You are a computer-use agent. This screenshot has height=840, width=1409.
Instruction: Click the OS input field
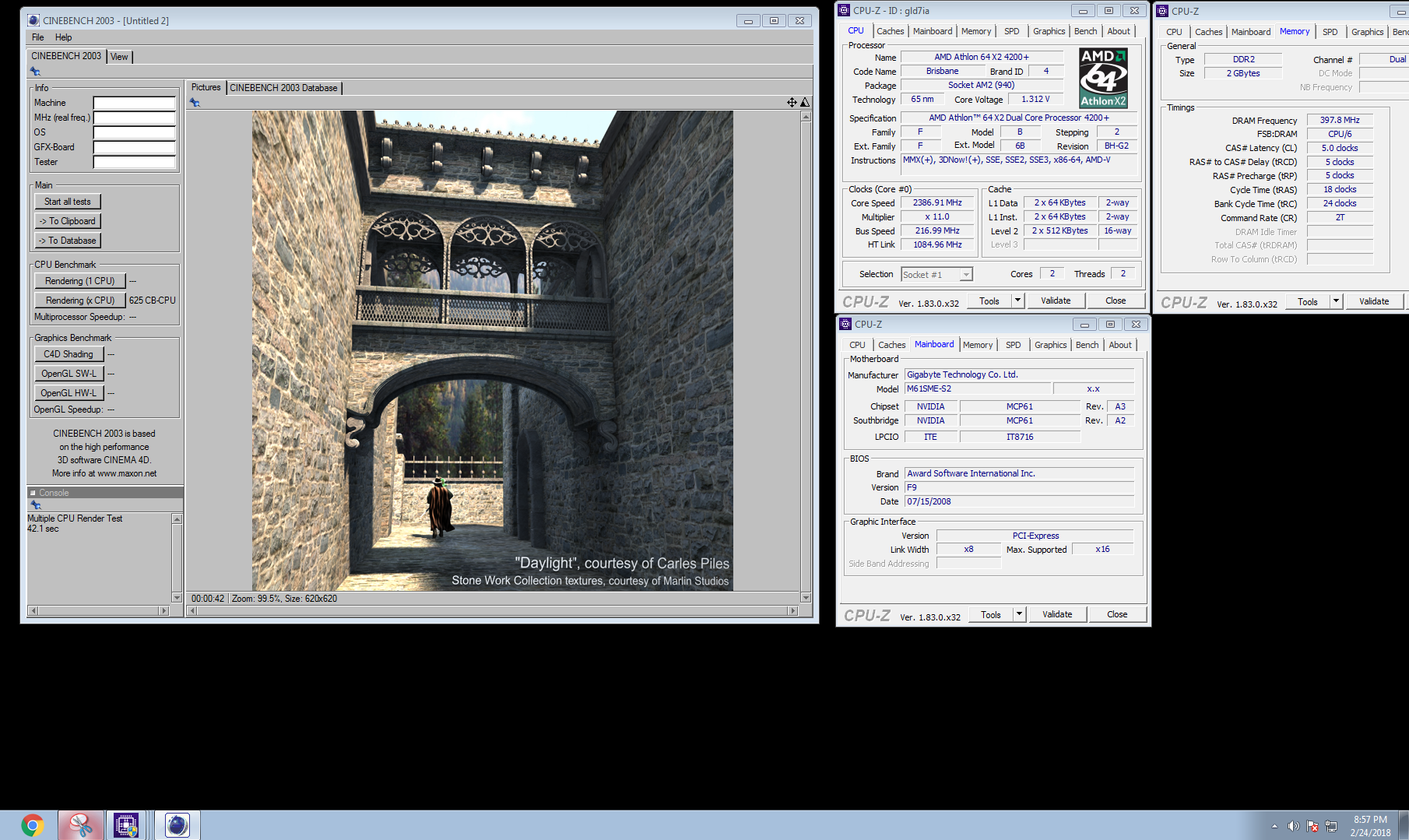(x=135, y=132)
